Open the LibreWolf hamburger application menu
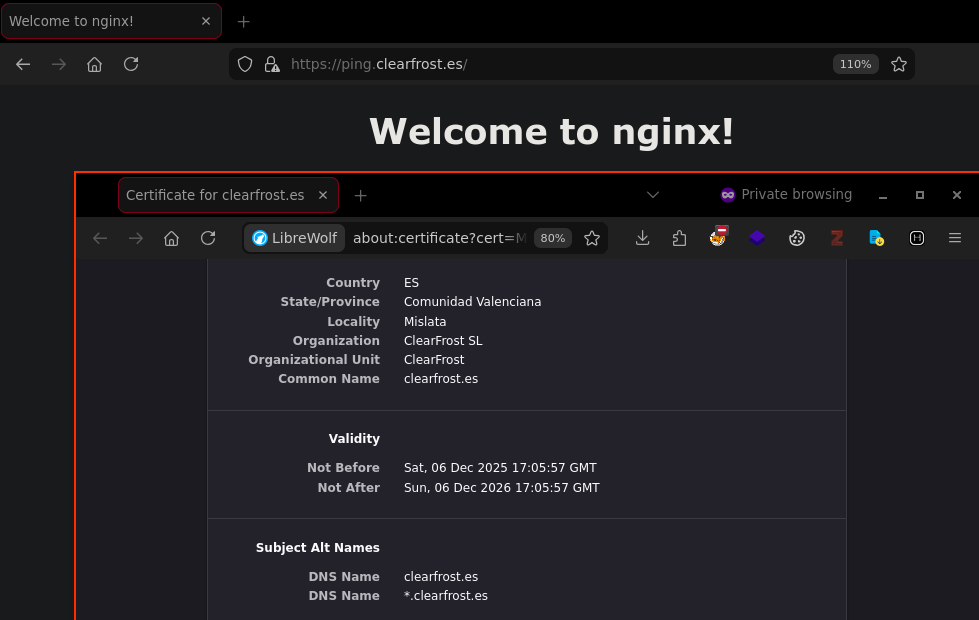Viewport: 979px width, 620px height. (955, 238)
